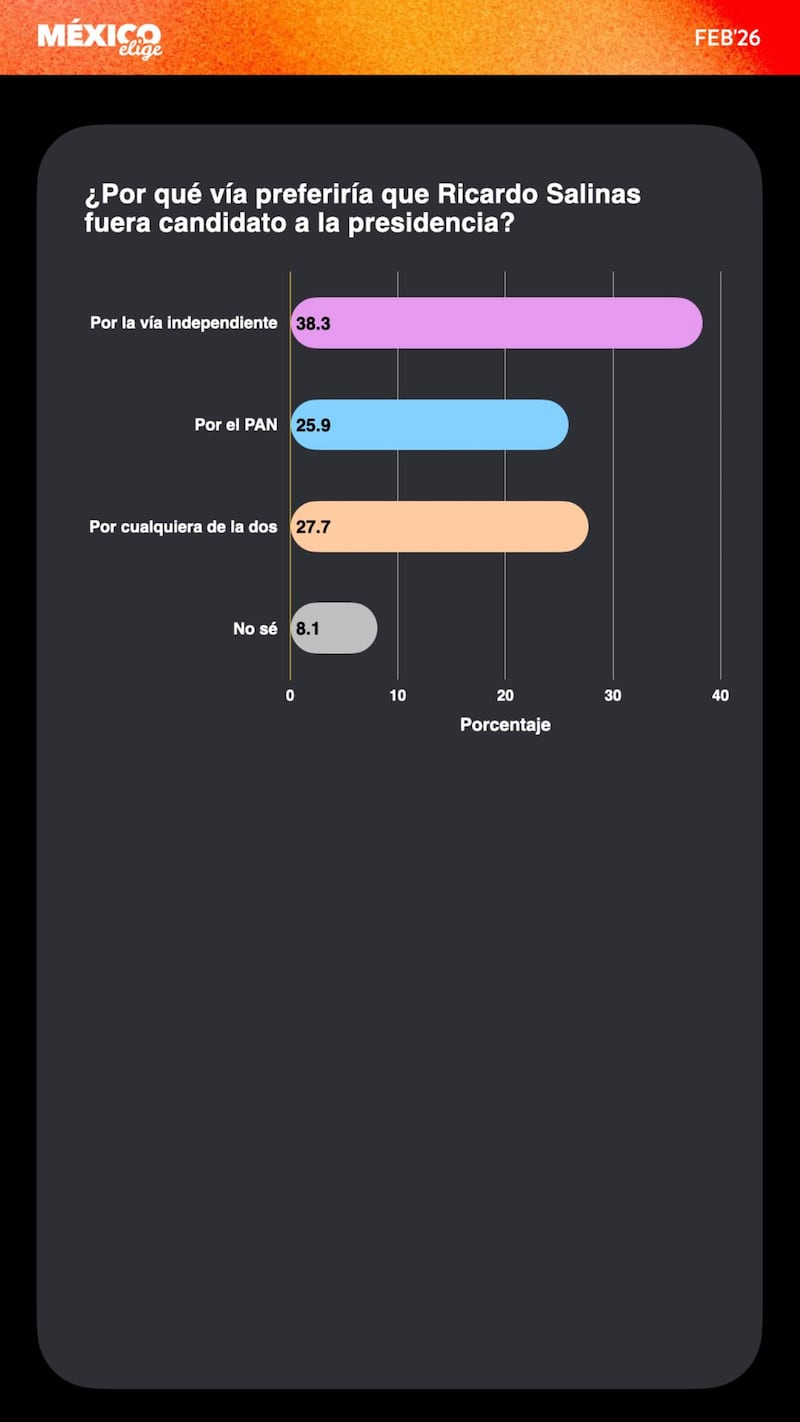Screen dimensions: 800x1422
Task: Select the "Por el PAN" label
Action: click(x=236, y=425)
